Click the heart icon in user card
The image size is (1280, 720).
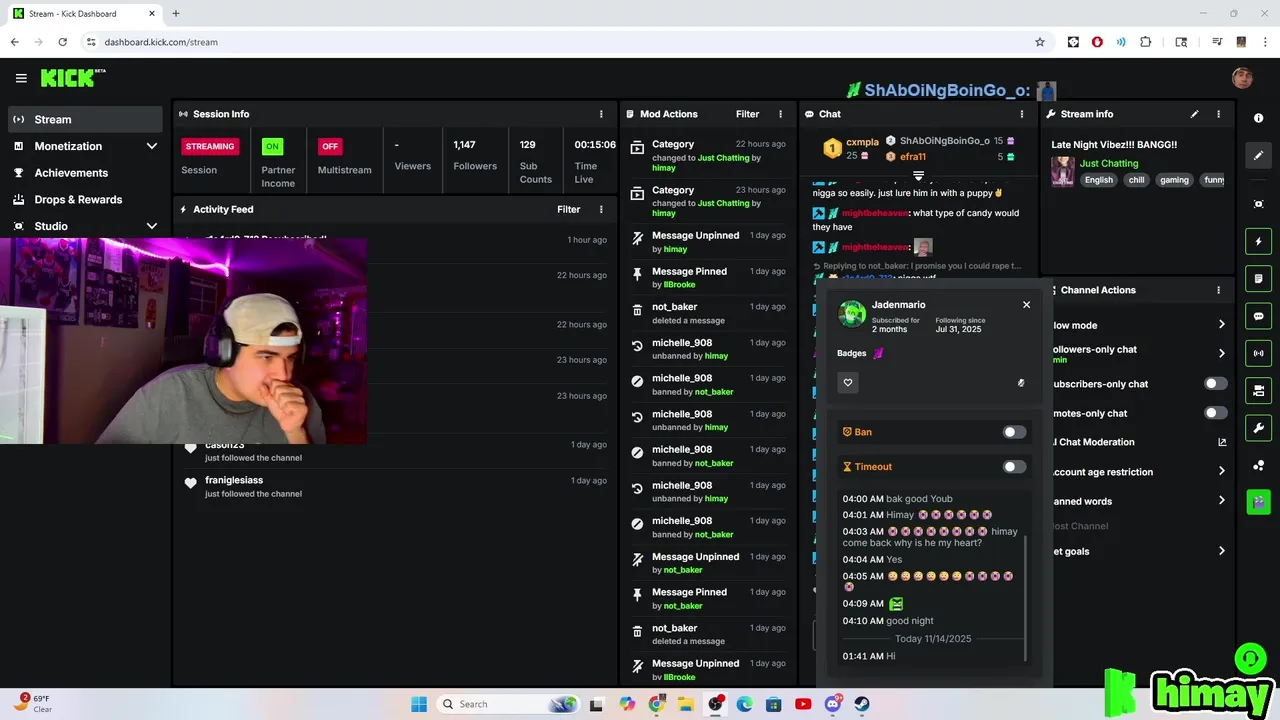point(848,382)
